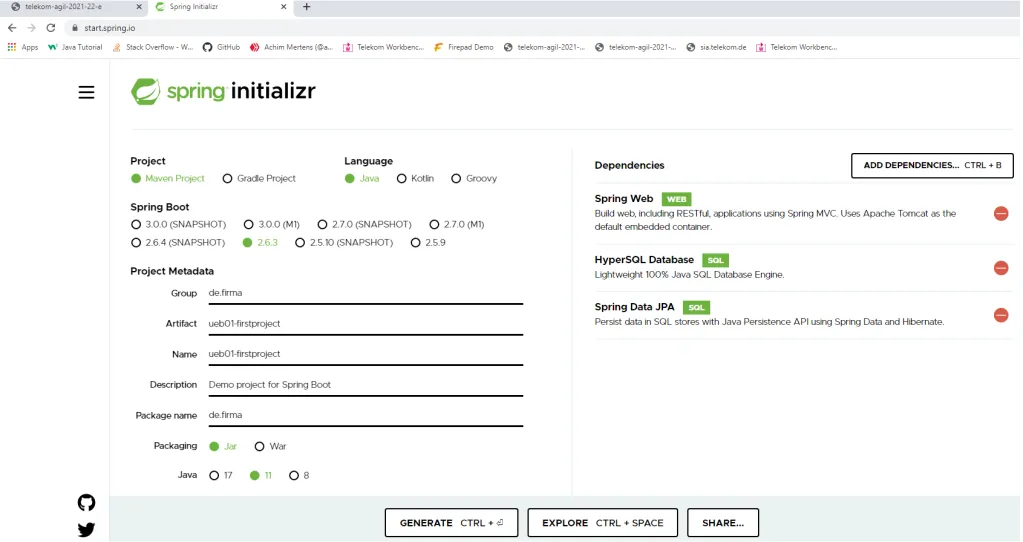Open a new browser tab with the plus icon
Image resolution: width=1023 pixels, height=542 pixels.
[307, 7]
